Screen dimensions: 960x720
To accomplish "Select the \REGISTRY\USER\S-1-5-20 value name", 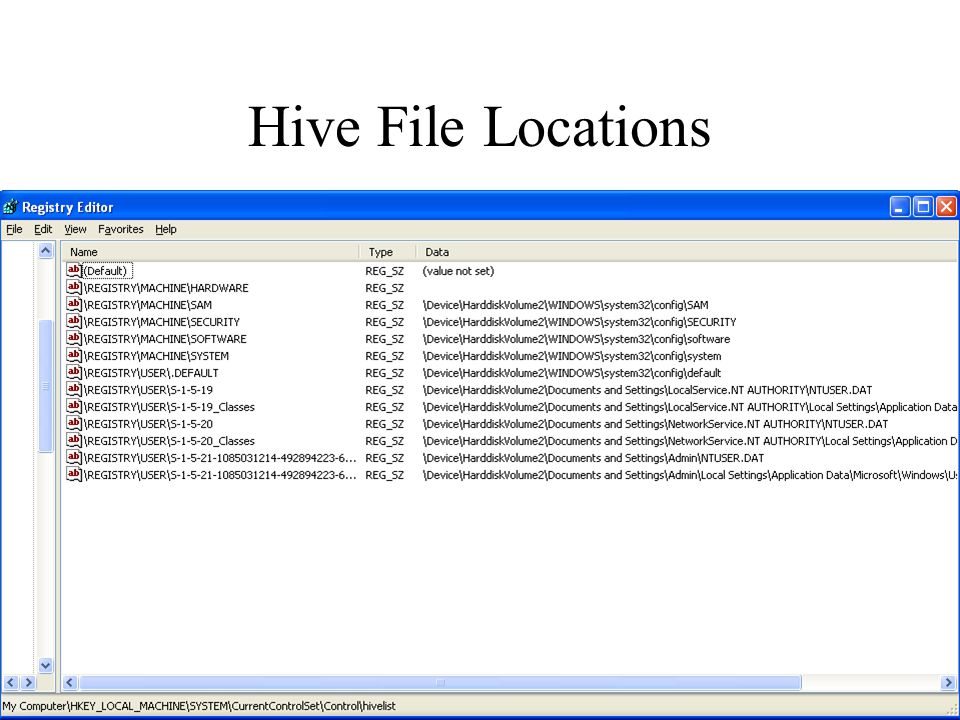I will pyautogui.click(x=148, y=424).
